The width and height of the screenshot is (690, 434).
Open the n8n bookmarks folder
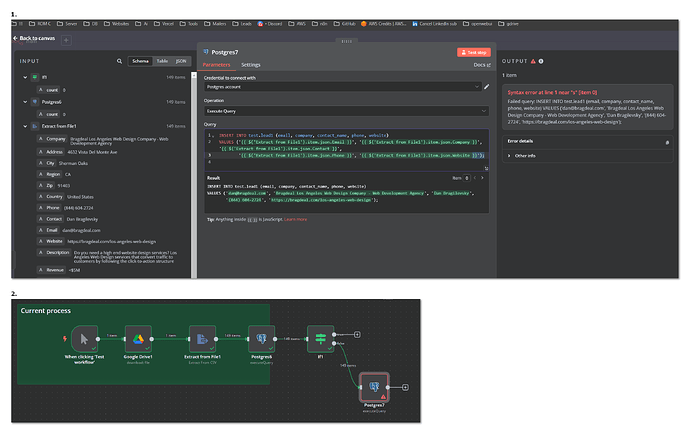tap(320, 24)
